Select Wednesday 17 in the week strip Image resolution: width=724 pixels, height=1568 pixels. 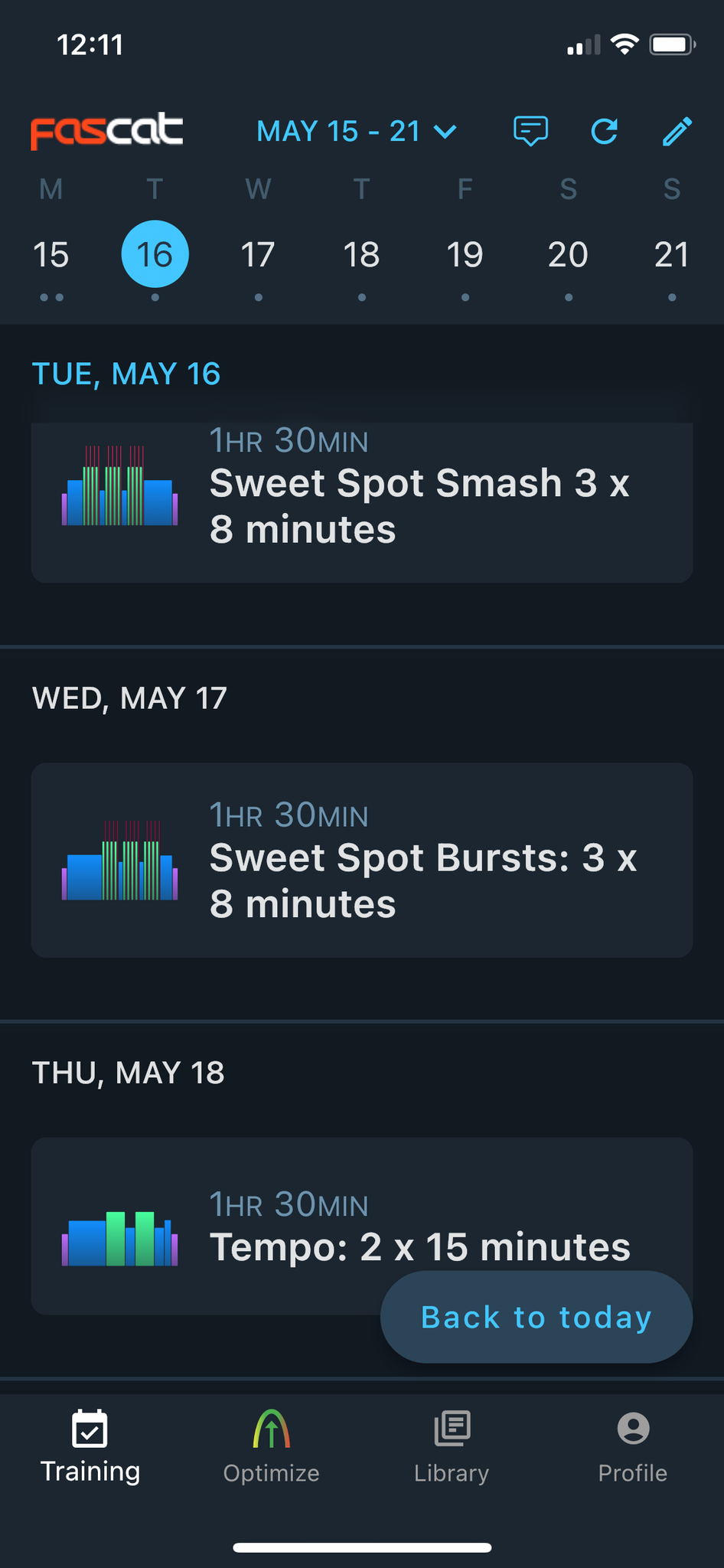click(x=258, y=255)
